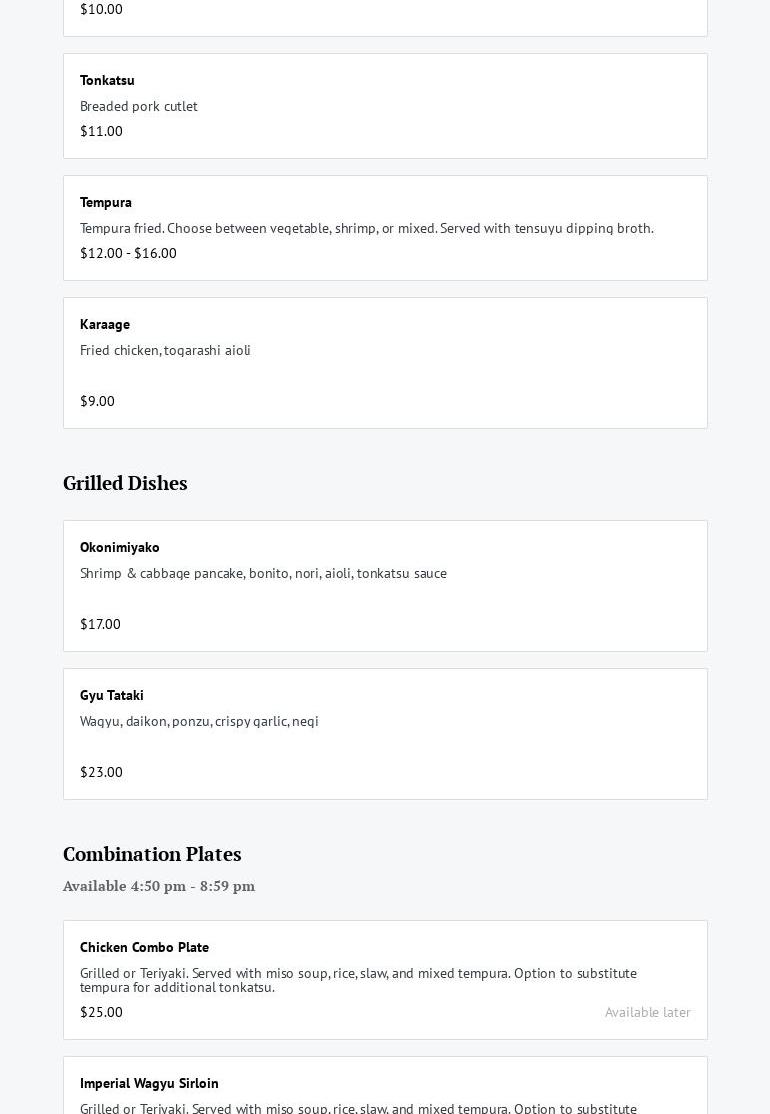This screenshot has width=770, height=1114.
Task: Click the shrimp & cabbage pancake description
Action: pos(263,573)
